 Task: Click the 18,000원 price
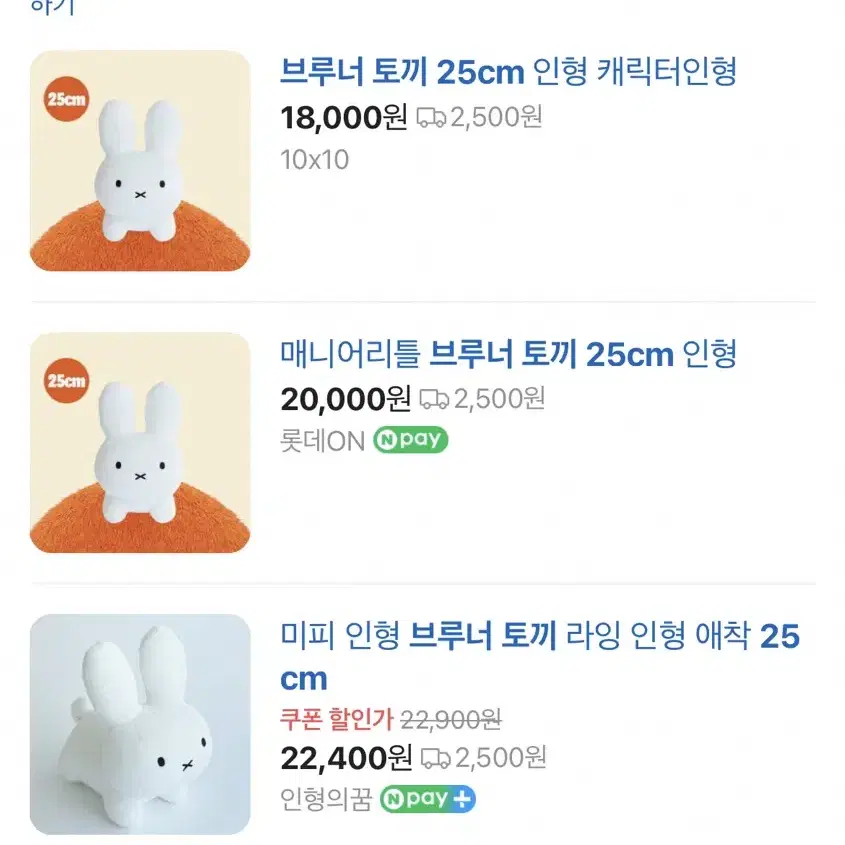344,117
